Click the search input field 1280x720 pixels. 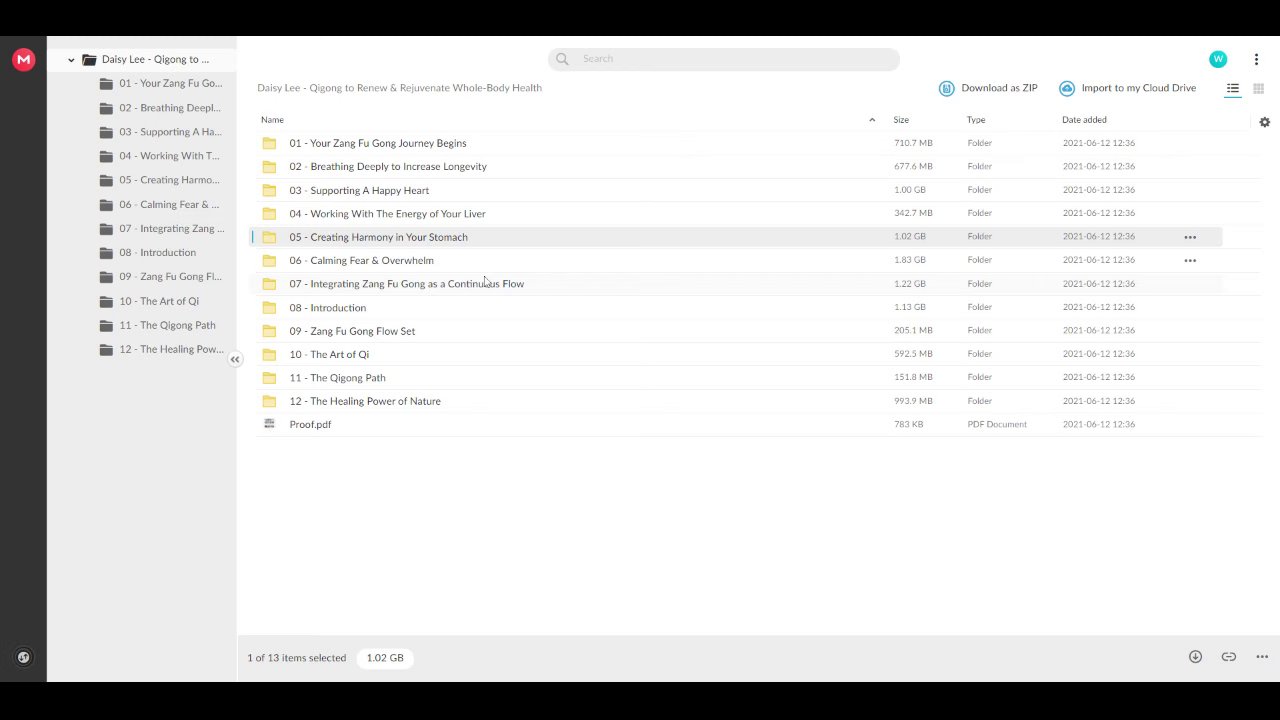coord(723,59)
